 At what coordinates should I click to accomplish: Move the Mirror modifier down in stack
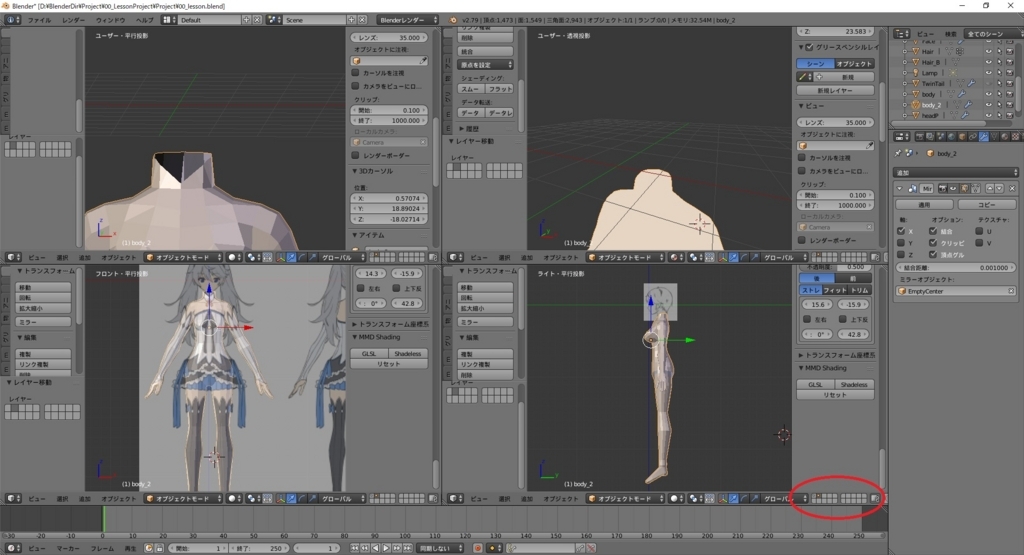[x=999, y=189]
